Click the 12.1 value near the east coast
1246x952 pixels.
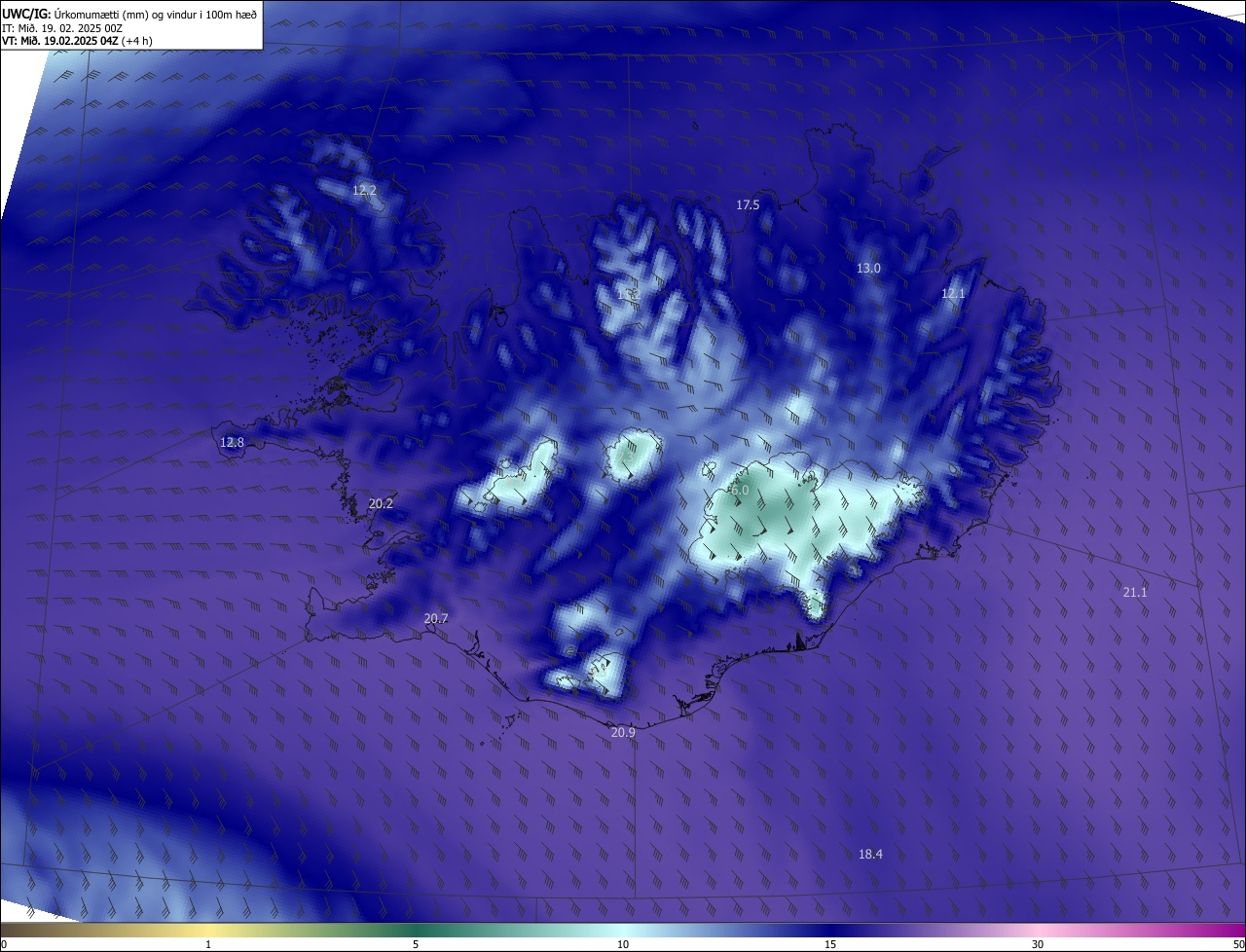[953, 293]
